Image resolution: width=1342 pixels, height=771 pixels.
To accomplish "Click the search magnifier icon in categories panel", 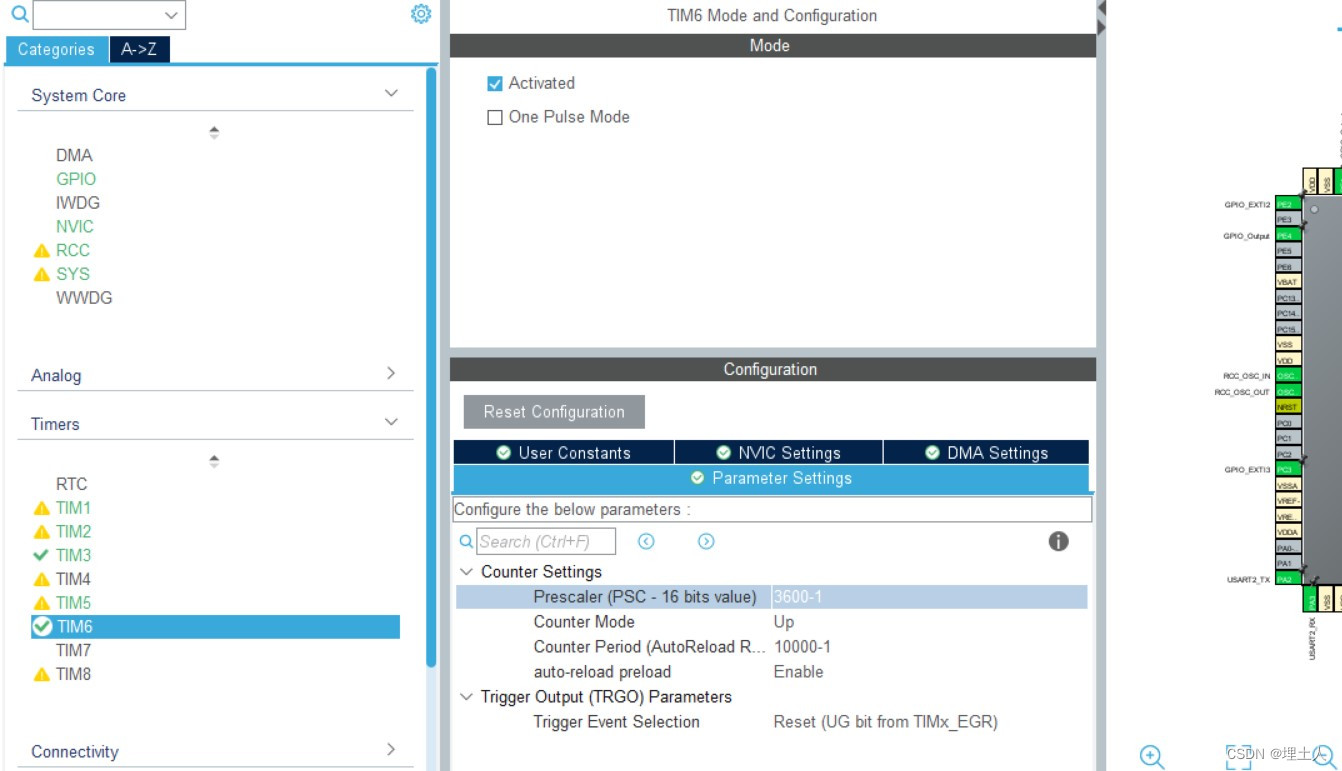I will click(x=19, y=15).
